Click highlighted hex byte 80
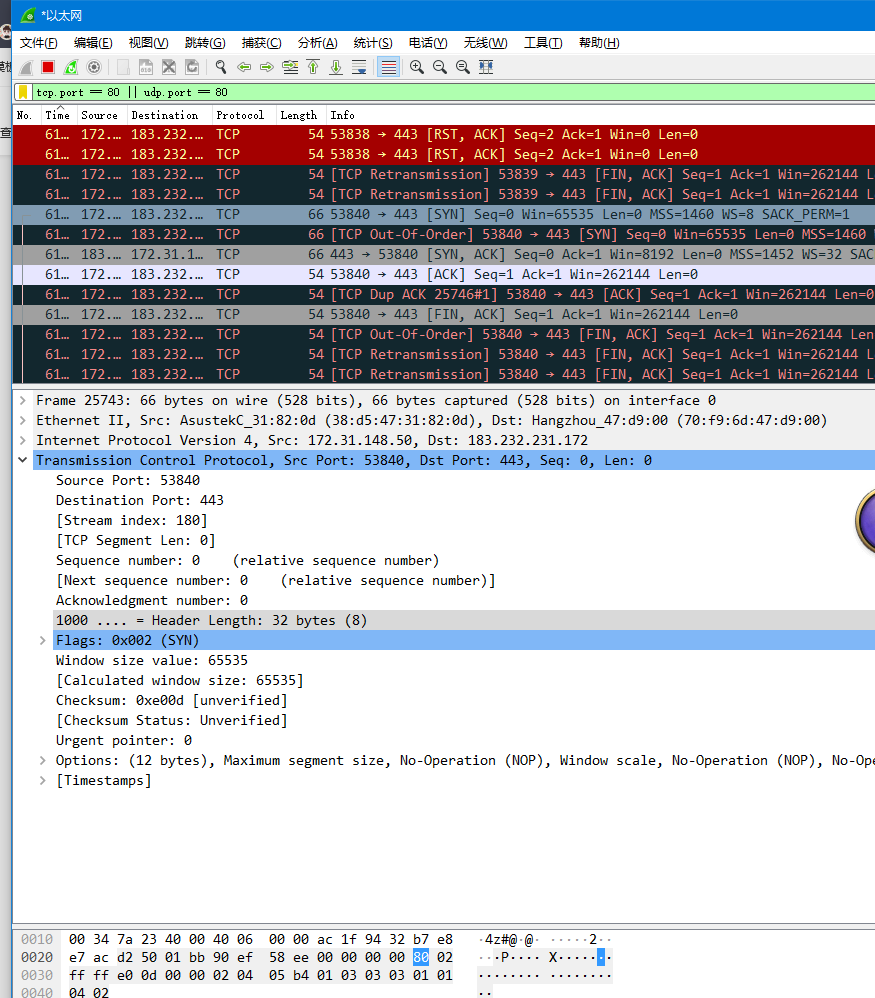875x998 pixels. (421, 957)
